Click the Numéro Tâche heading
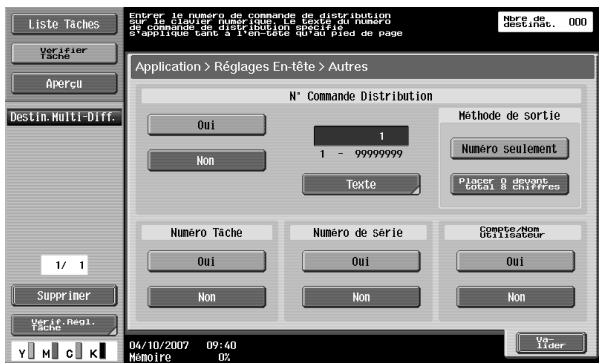Image resolution: width=601 pixels, height=364 pixels. [207, 233]
